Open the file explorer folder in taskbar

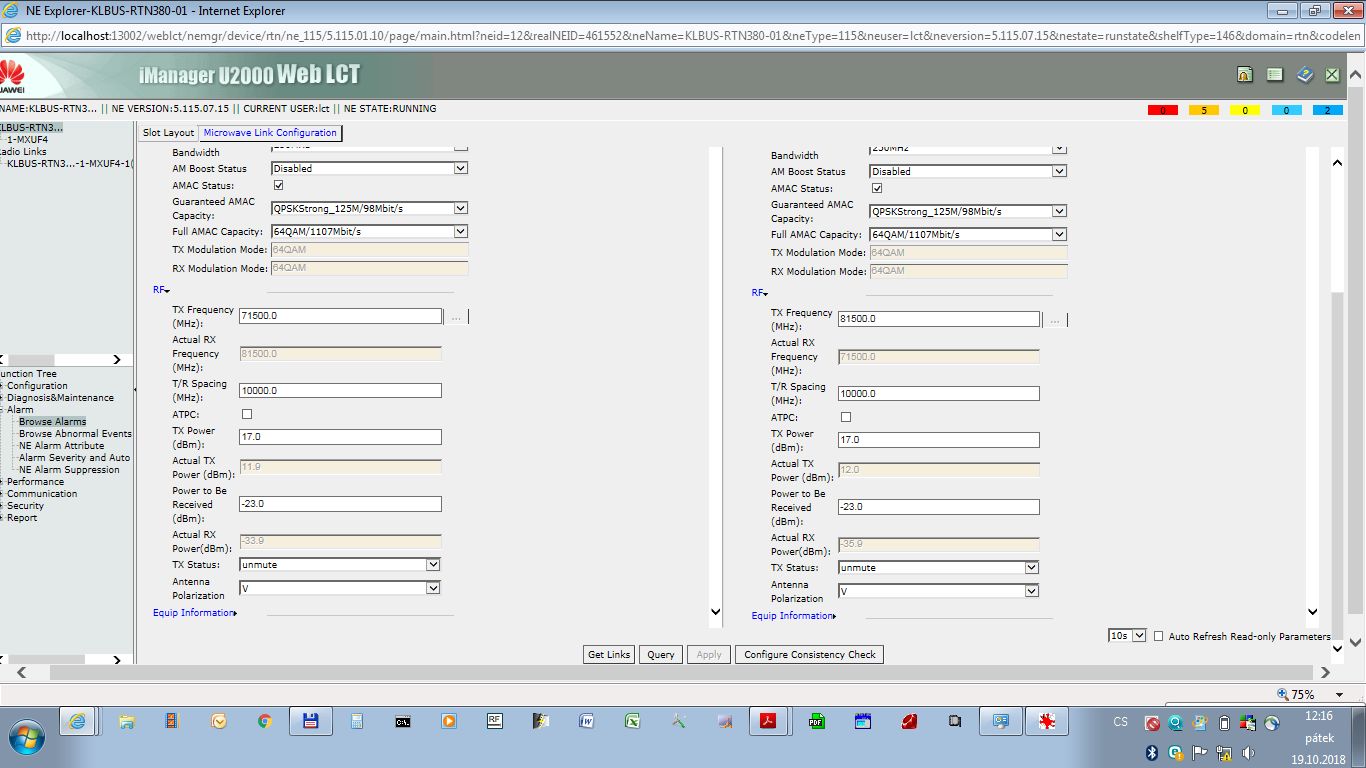(x=127, y=721)
